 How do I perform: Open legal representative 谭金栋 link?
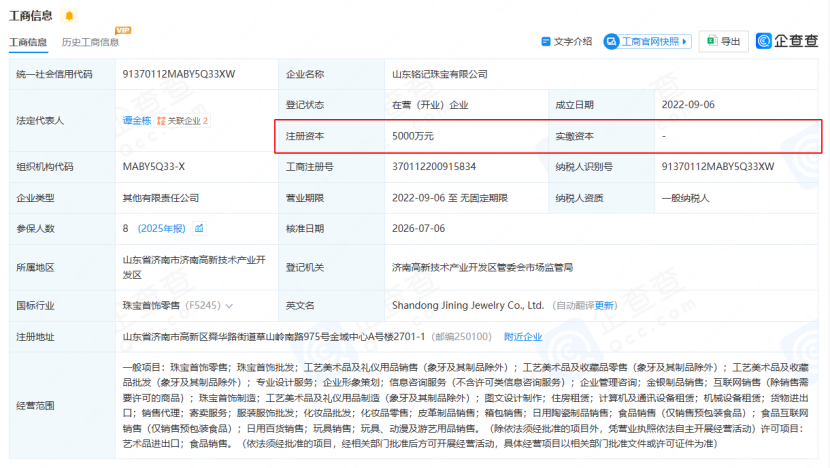pos(137,121)
